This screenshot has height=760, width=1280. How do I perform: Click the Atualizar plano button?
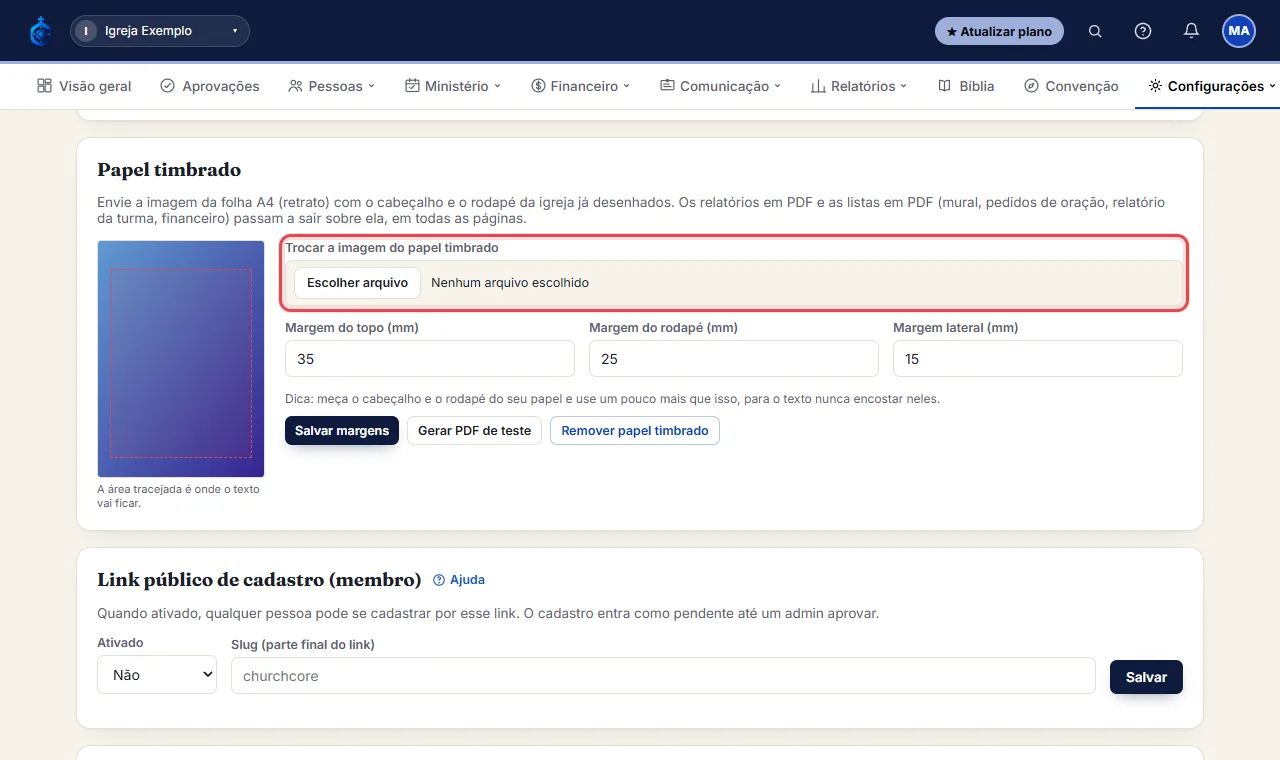[x=999, y=31]
